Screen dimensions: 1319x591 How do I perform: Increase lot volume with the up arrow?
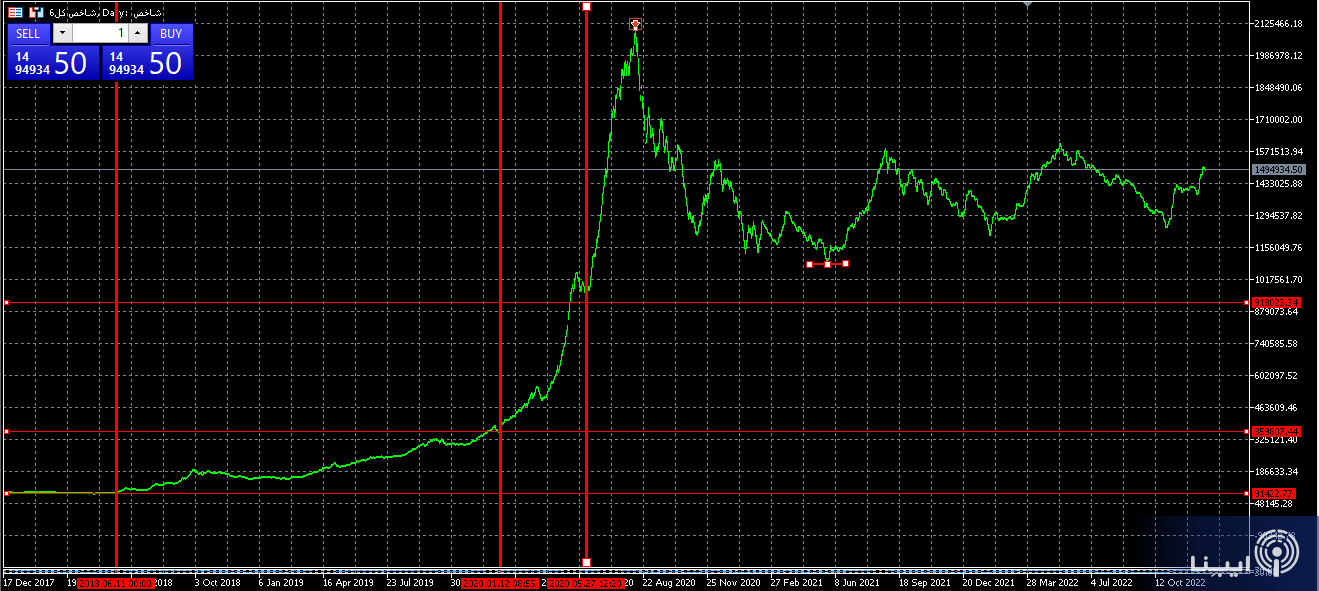click(138, 33)
